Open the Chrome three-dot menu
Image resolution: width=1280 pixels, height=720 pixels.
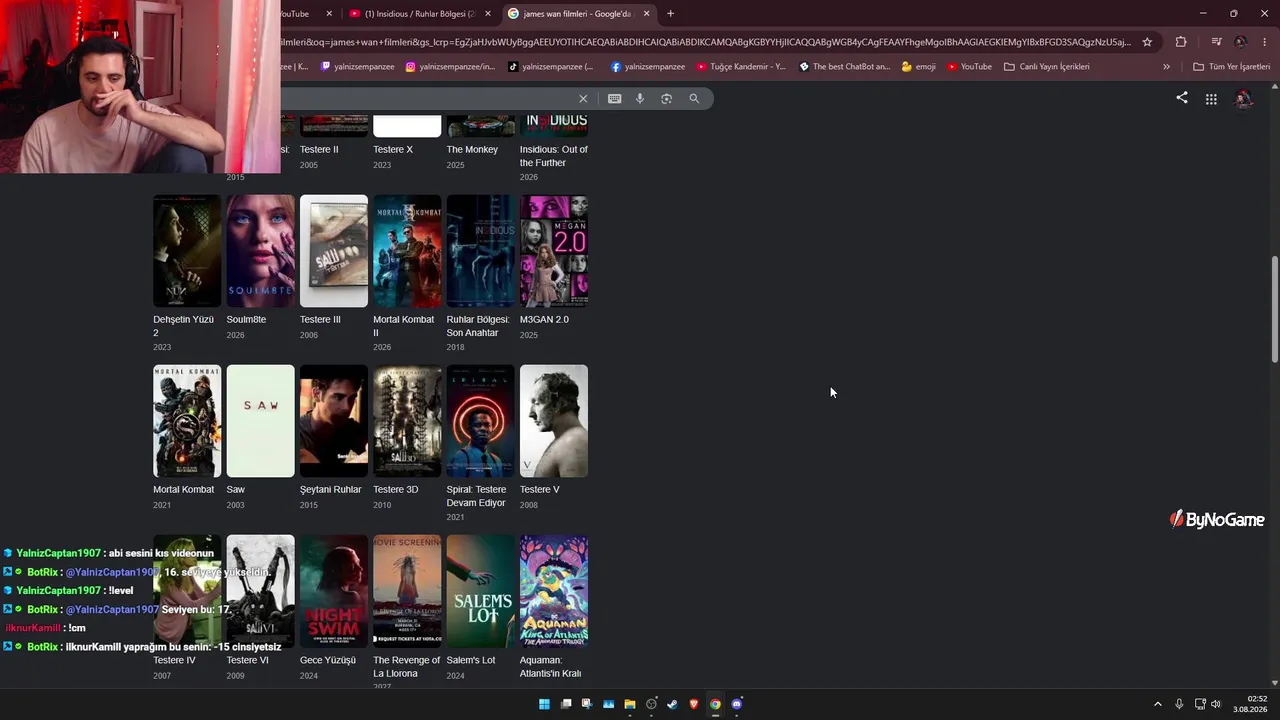tap(1265, 42)
